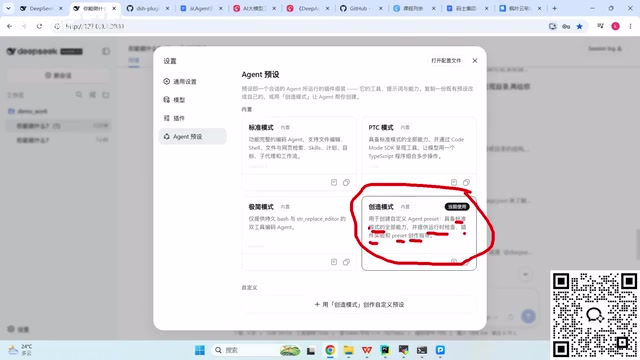Open Chrome from the taskbar
Image resolution: width=640 pixels, height=360 pixels.
pyautogui.click(x=330, y=350)
